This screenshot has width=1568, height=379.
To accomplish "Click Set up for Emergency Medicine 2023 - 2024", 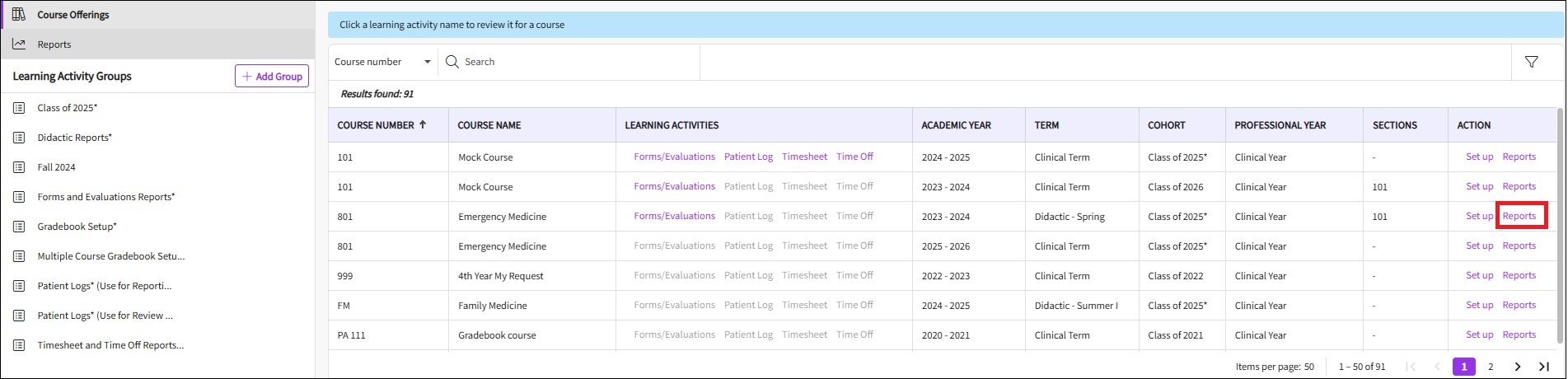I will tap(1479, 216).
